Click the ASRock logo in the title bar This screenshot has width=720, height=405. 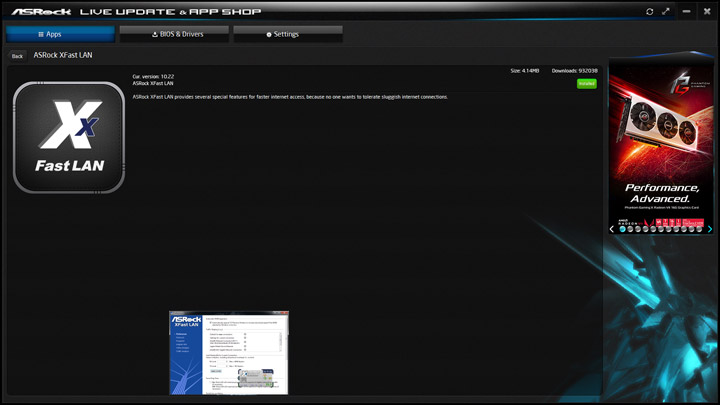(41, 11)
